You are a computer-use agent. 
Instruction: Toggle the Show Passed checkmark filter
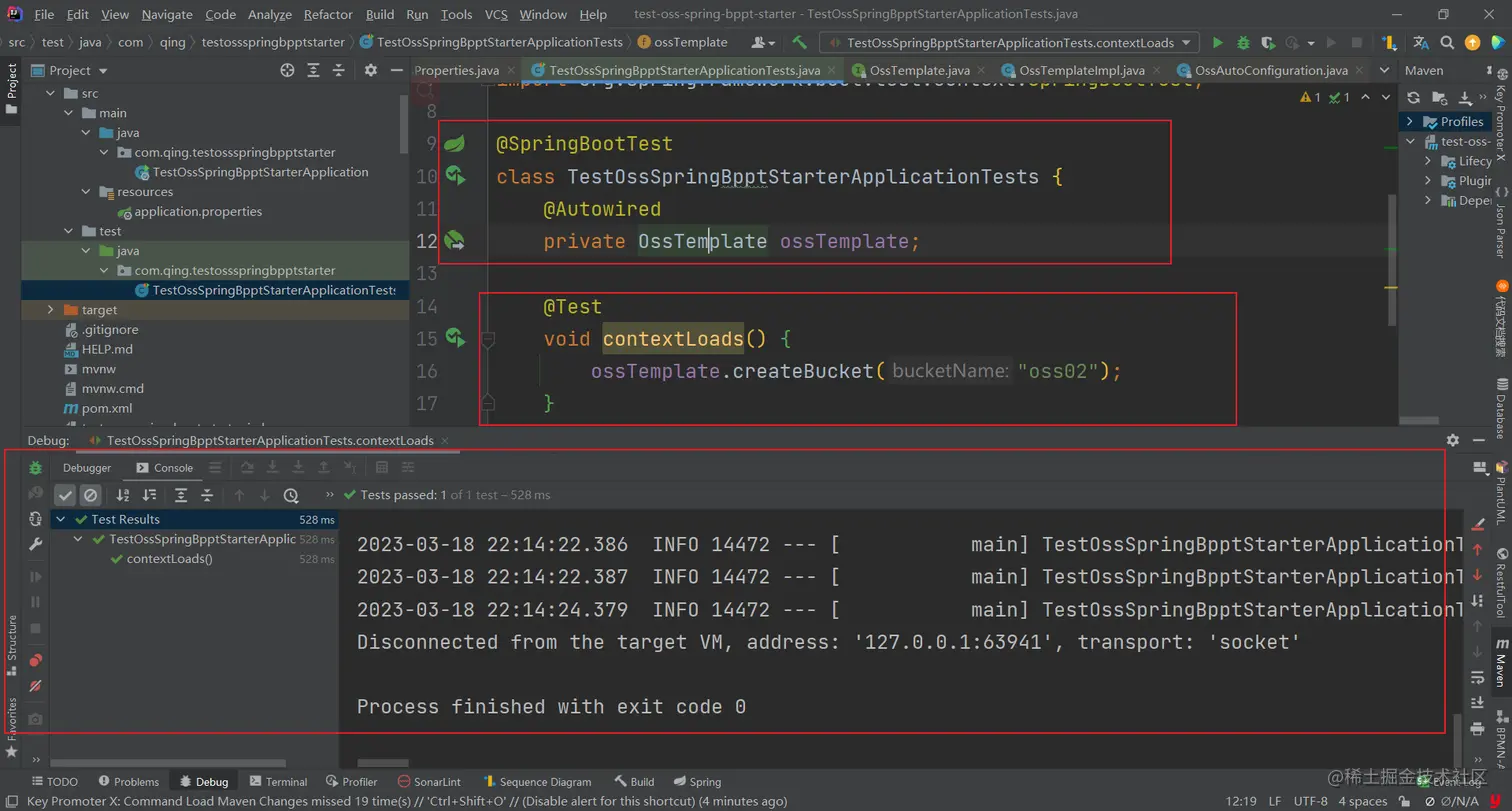[x=65, y=495]
